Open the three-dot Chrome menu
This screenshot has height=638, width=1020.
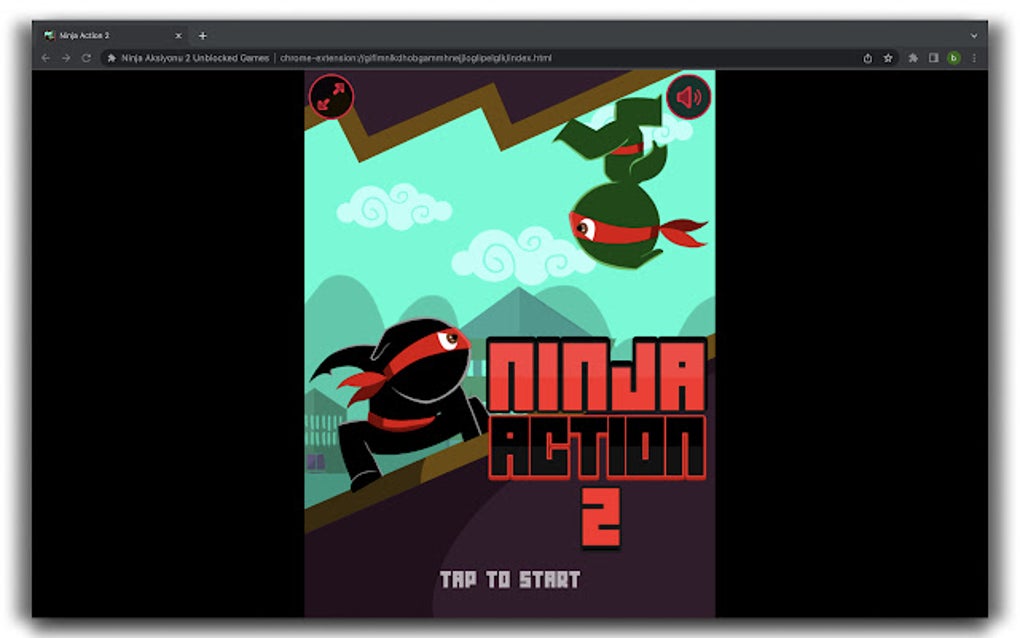point(975,58)
